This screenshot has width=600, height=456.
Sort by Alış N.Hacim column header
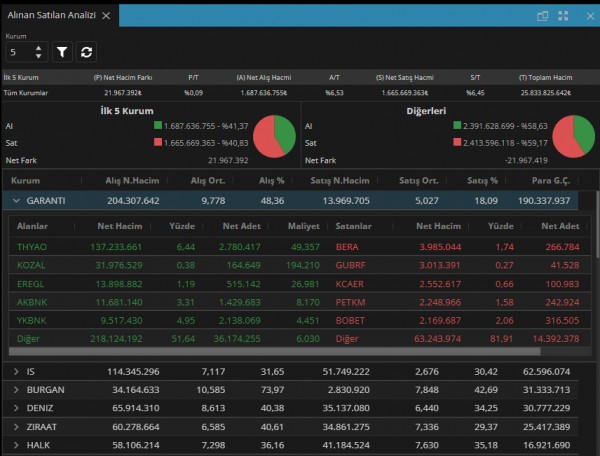pos(132,181)
